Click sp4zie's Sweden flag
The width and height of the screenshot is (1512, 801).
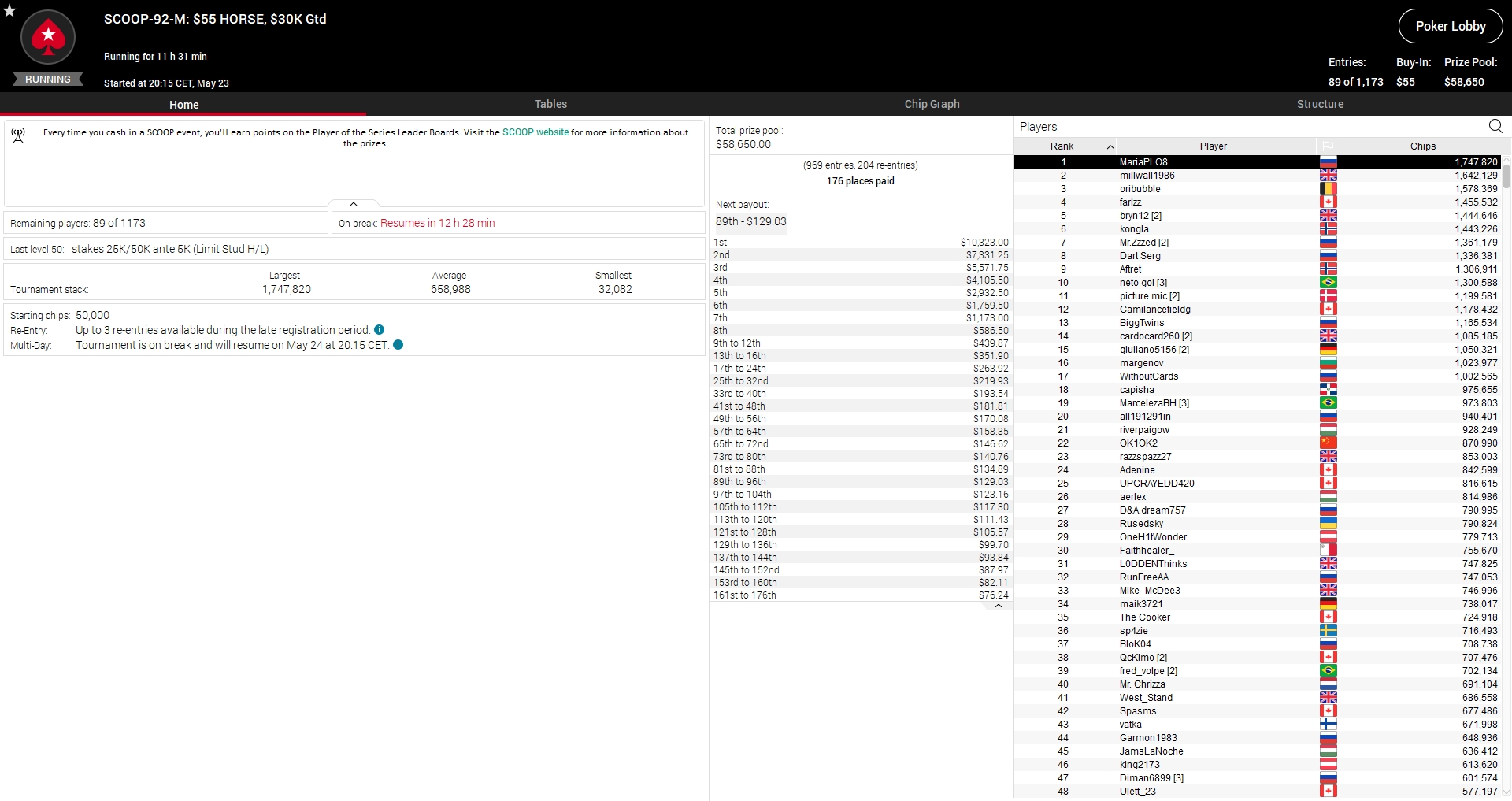coord(1328,631)
